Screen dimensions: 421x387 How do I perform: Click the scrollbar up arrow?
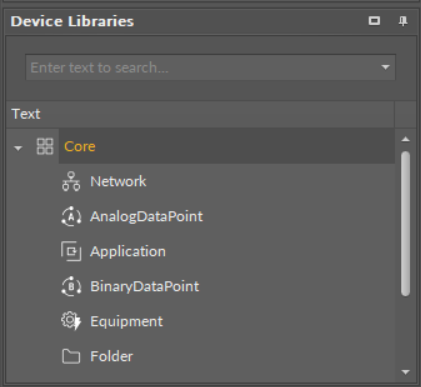pyautogui.click(x=406, y=139)
